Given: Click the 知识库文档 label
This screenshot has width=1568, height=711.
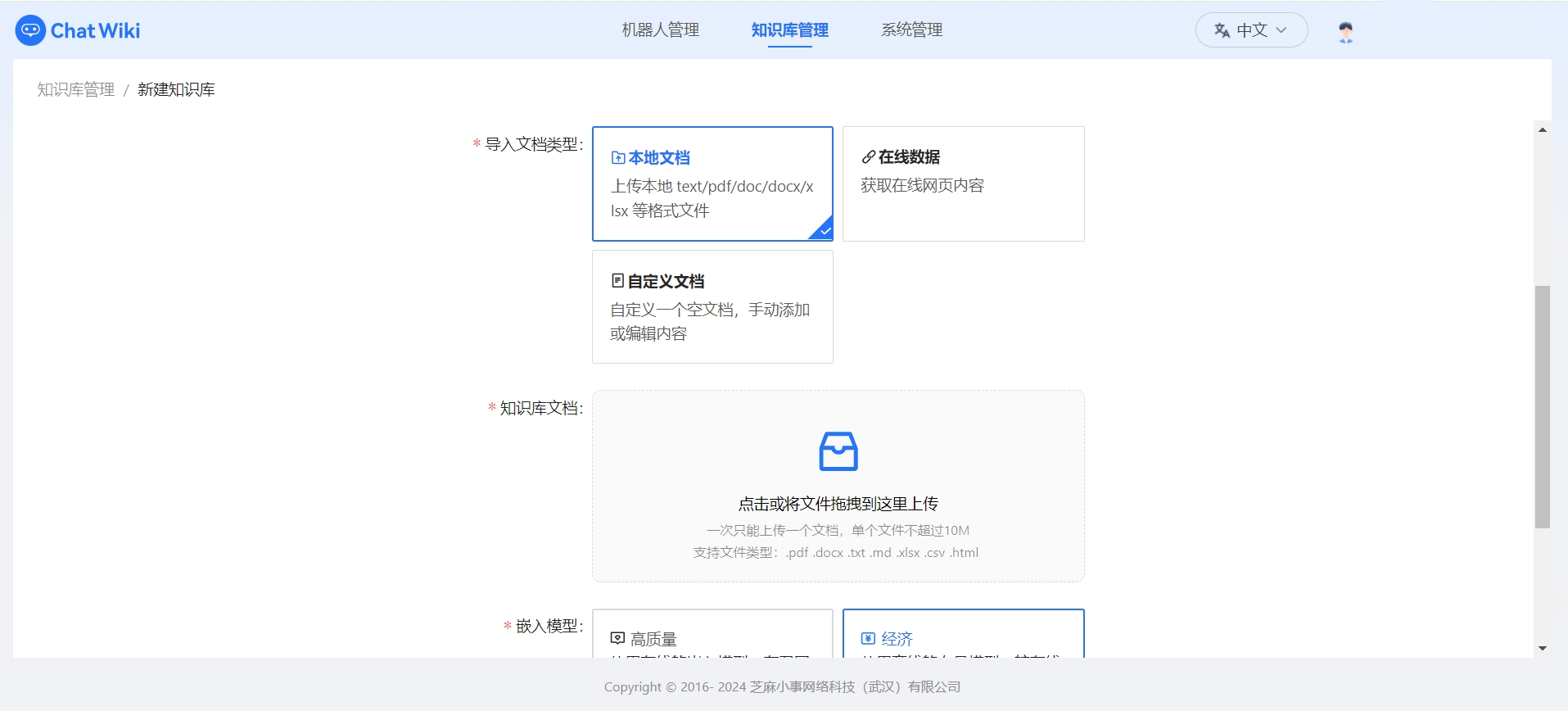Looking at the screenshot, I should tap(540, 408).
